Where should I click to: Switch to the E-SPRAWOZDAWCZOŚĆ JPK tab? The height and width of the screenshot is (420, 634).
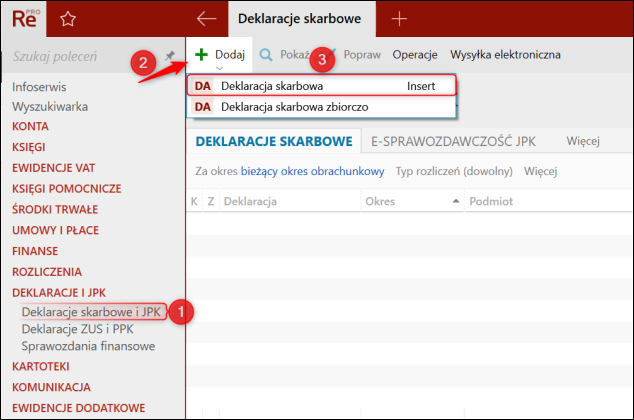click(453, 141)
